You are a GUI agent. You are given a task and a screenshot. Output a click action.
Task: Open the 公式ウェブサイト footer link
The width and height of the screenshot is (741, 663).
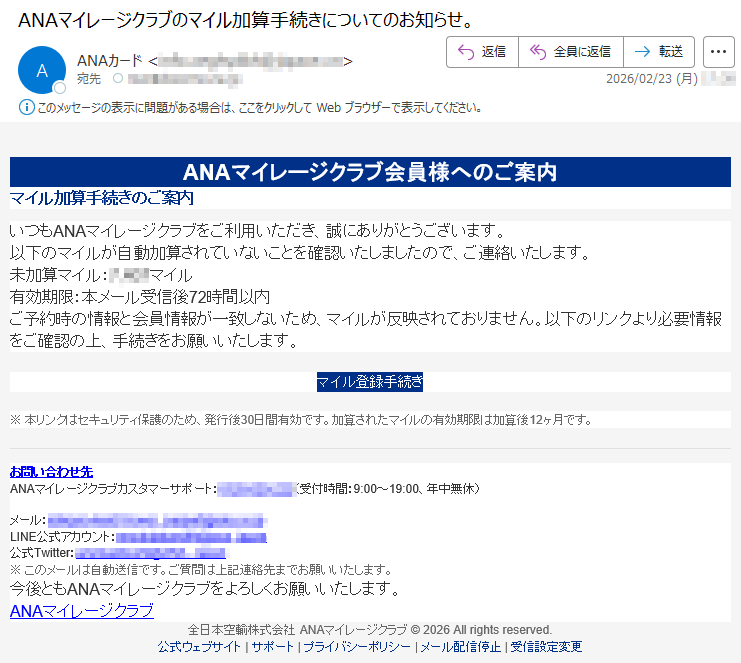(x=199, y=646)
